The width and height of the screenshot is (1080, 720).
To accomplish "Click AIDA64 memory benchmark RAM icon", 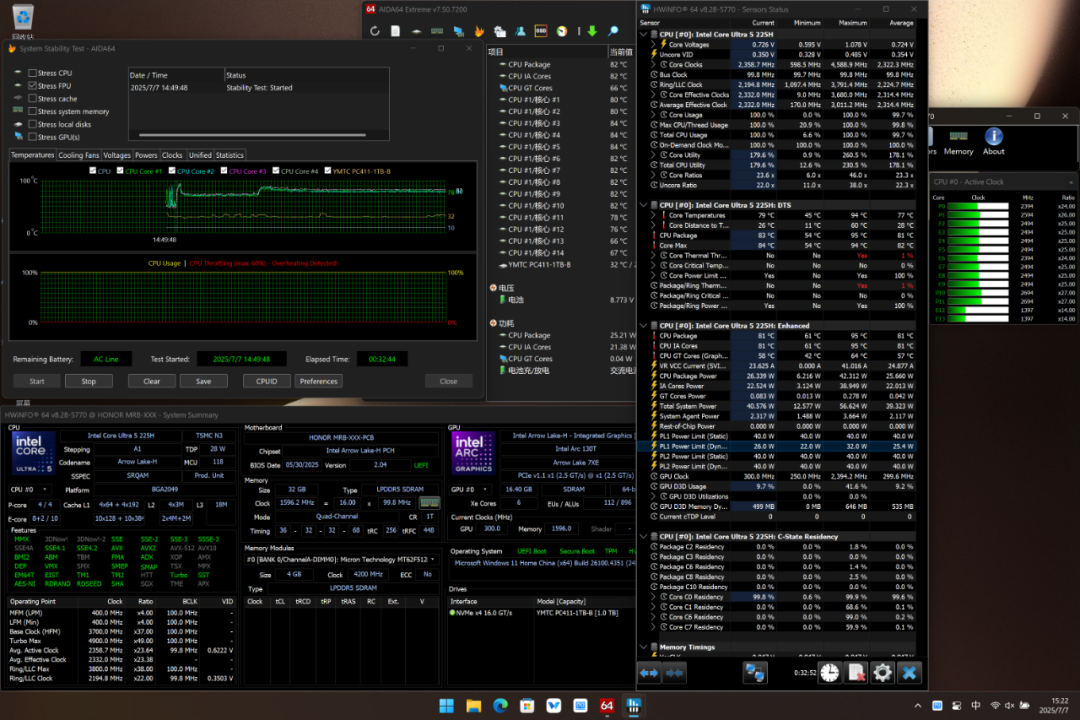I will tap(437, 31).
